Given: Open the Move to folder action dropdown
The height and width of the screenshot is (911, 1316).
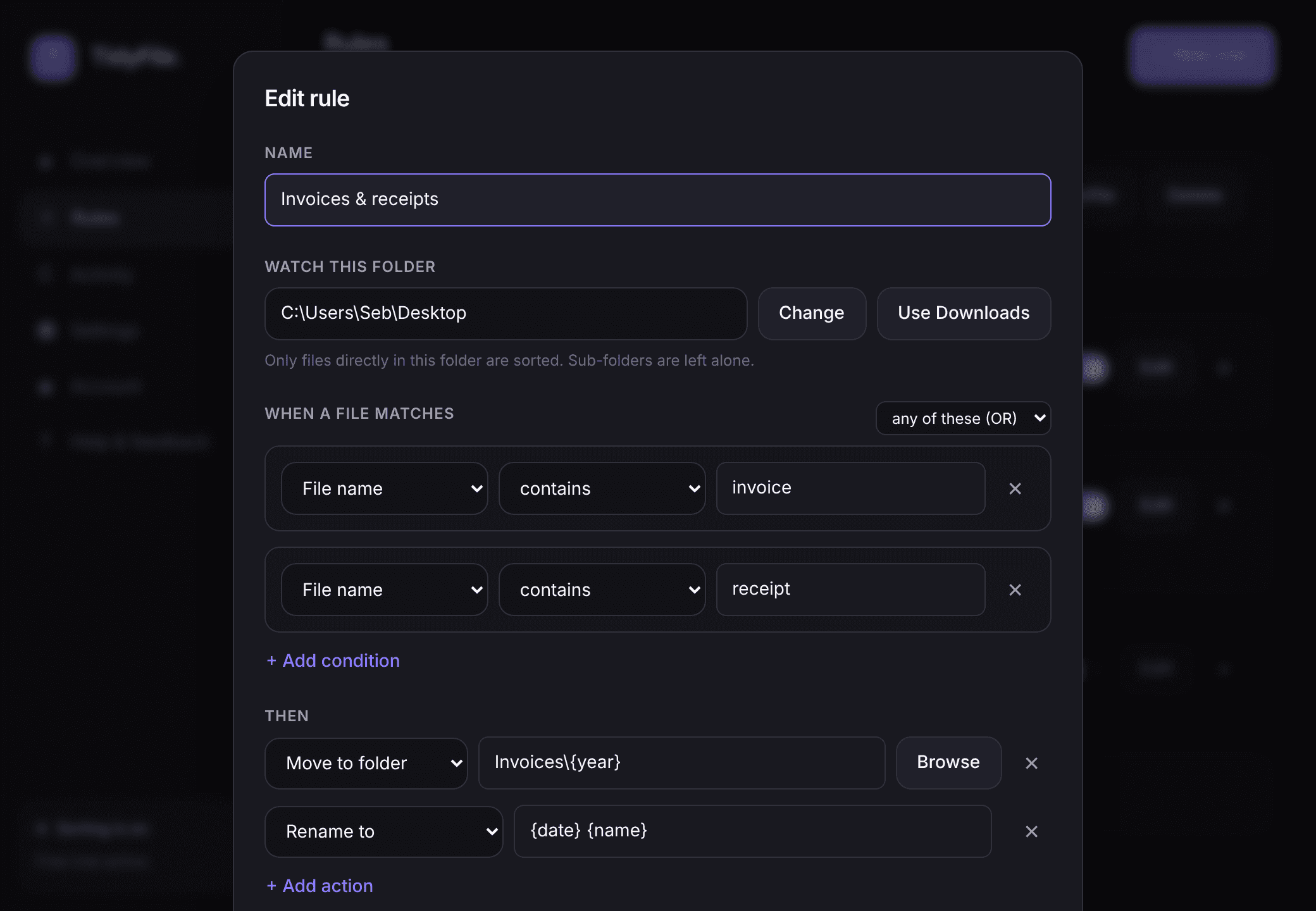Looking at the screenshot, I should tap(366, 763).
